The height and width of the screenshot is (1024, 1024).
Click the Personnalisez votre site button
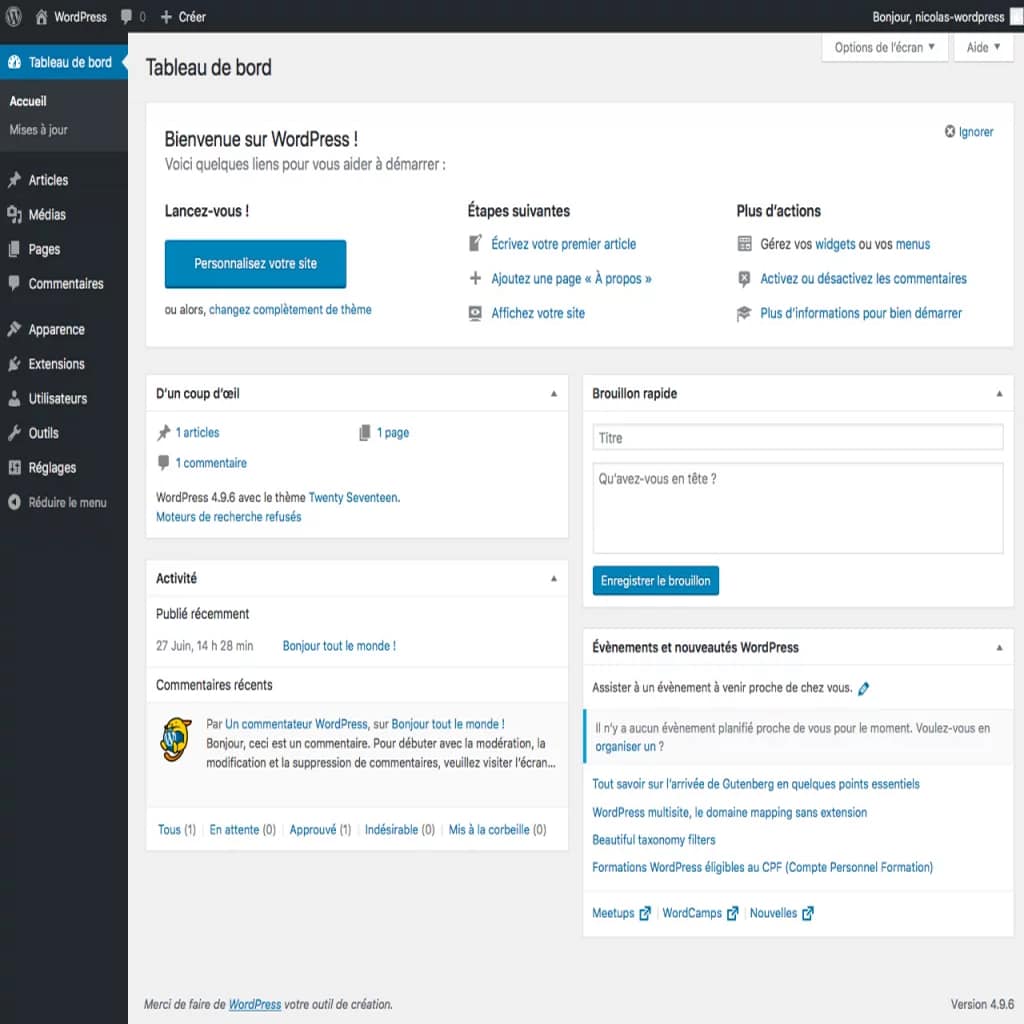point(255,263)
